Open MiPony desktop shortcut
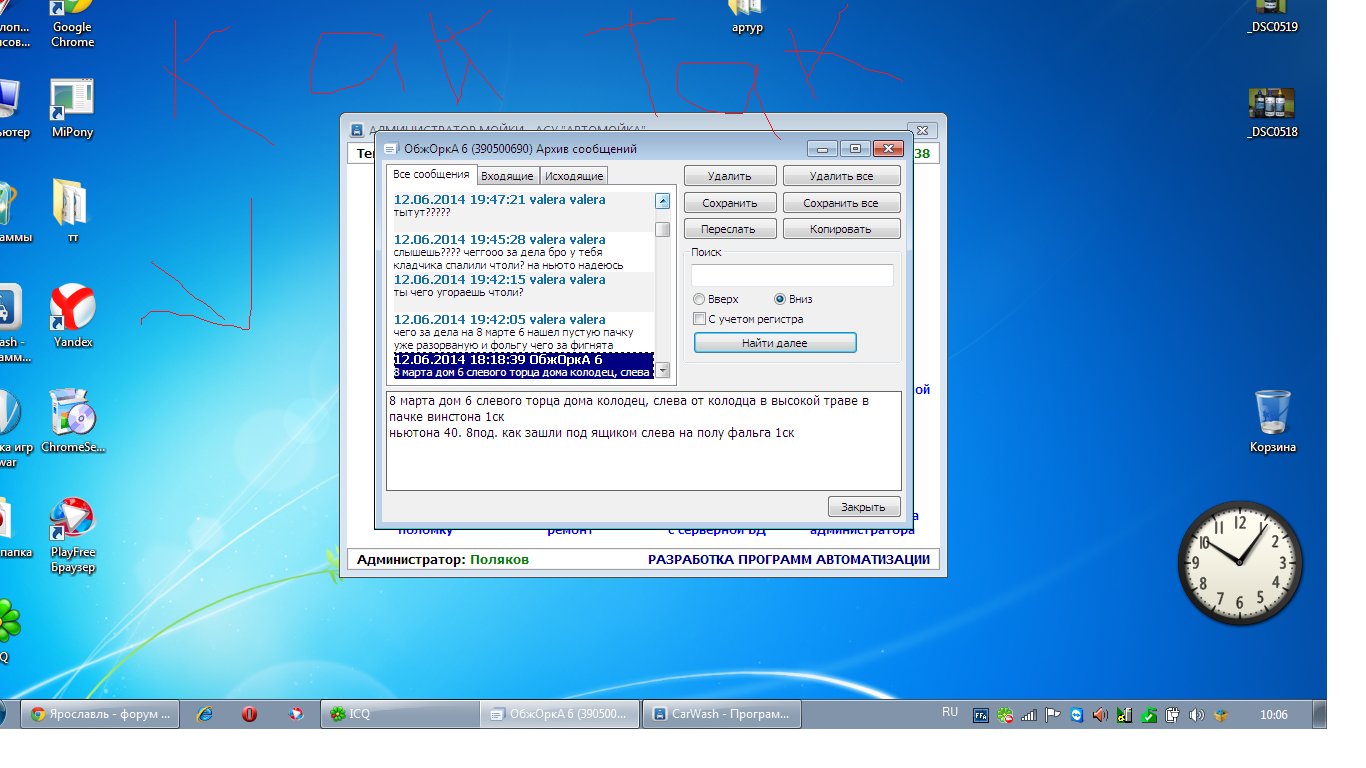Image resolution: width=1366 pixels, height=768 pixels. tap(72, 110)
